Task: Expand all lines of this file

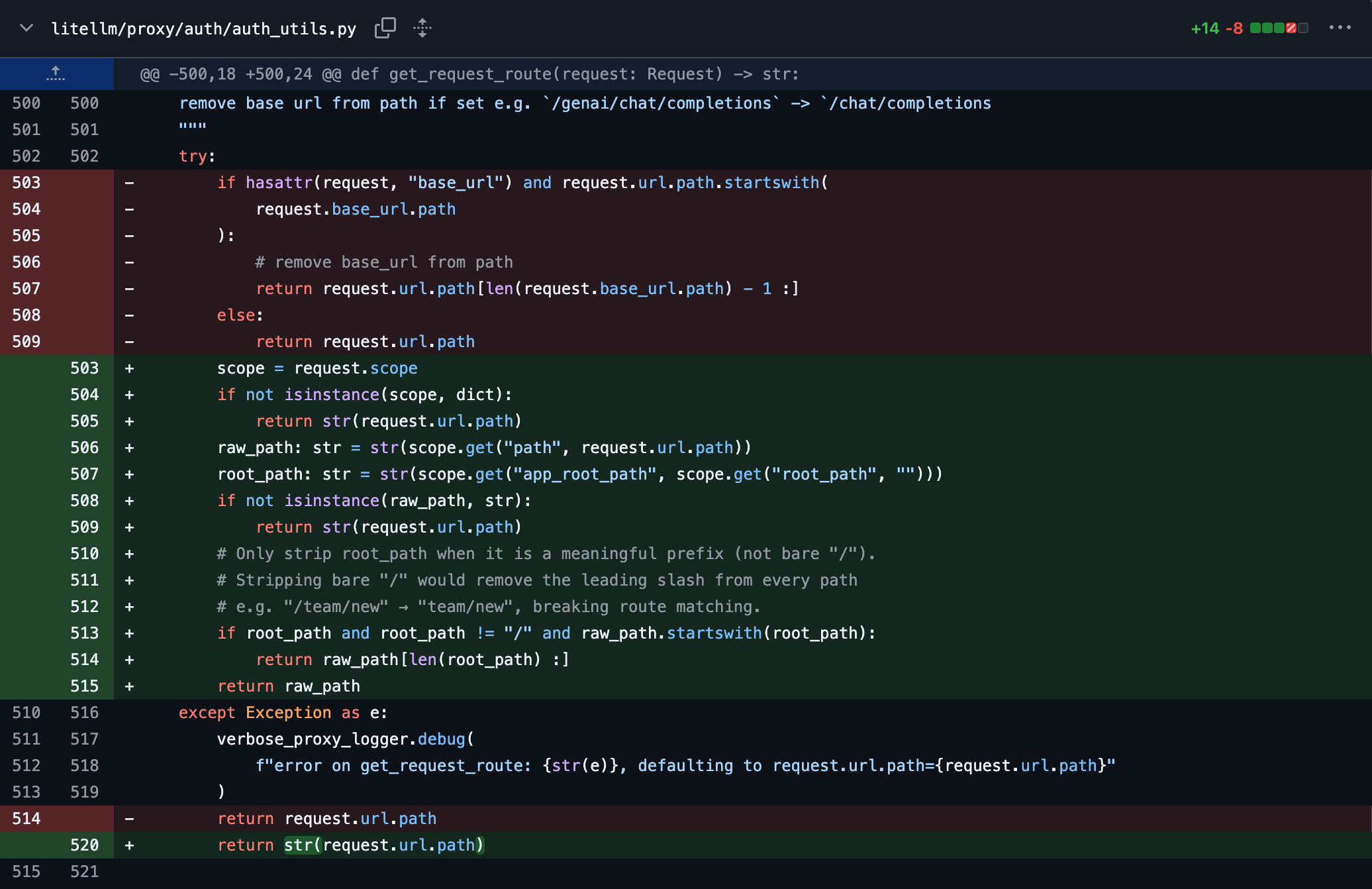Action: (x=422, y=28)
